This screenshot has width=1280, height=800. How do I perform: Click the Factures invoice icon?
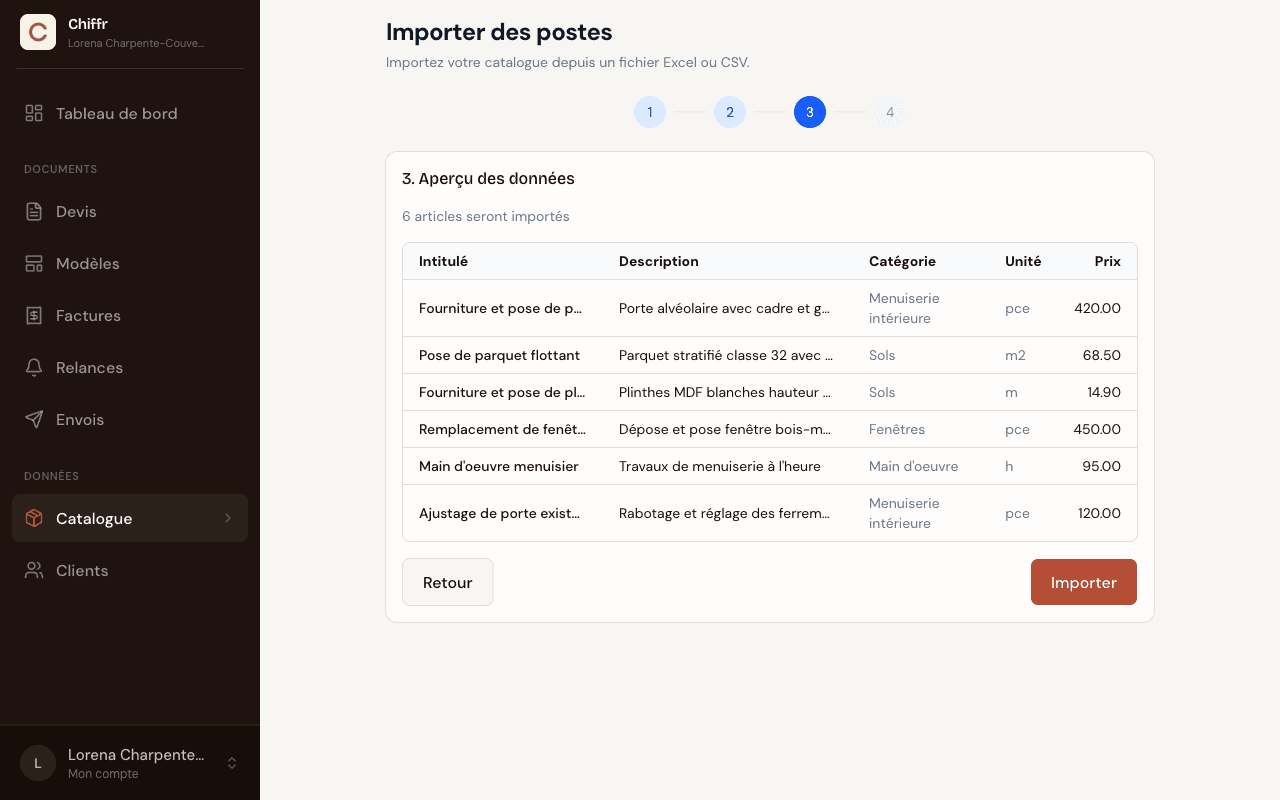click(34, 315)
